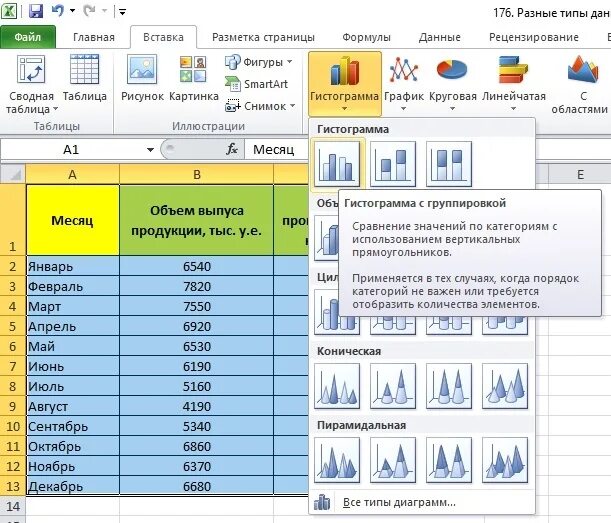
Task: Insert a Рисунок from file
Action: click(142, 78)
